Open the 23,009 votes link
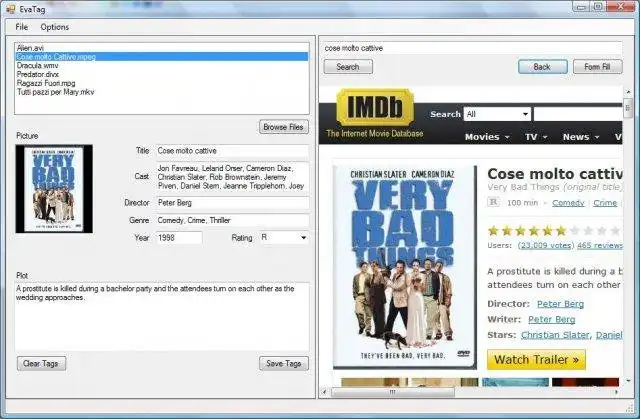Viewport: 640px width, 419px height. point(546,245)
